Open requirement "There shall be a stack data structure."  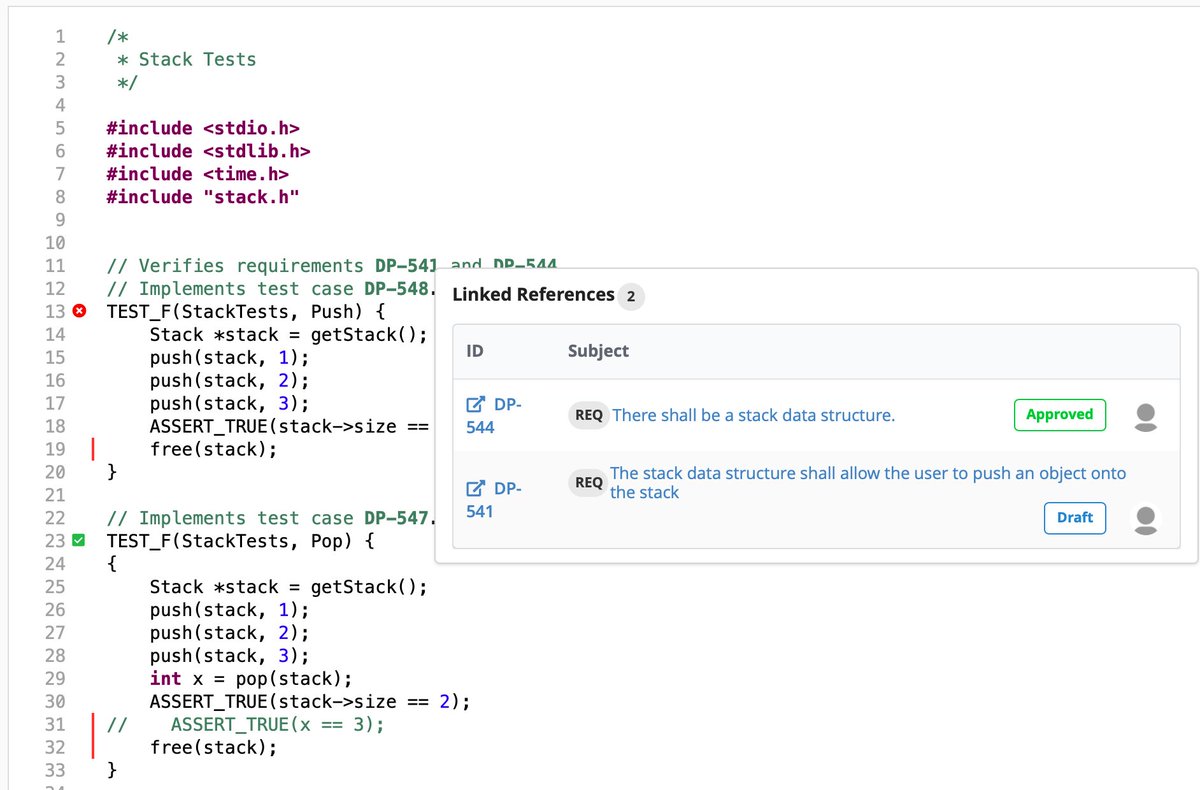click(x=753, y=415)
